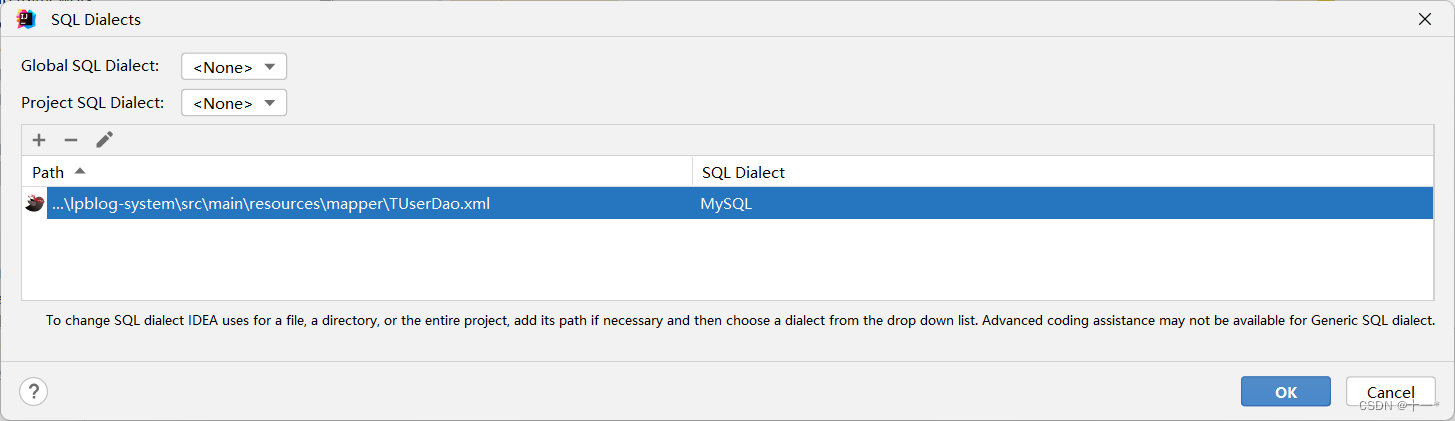
Task: Click the remove path minus icon
Action: (x=71, y=140)
